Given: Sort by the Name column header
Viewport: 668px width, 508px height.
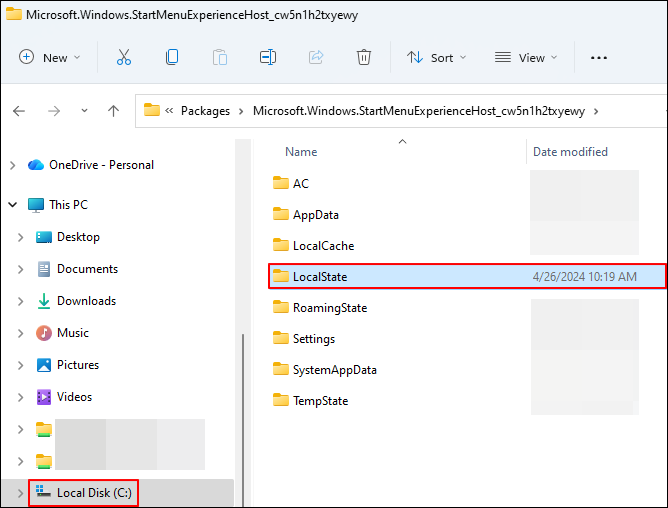Looking at the screenshot, I should pos(301,152).
